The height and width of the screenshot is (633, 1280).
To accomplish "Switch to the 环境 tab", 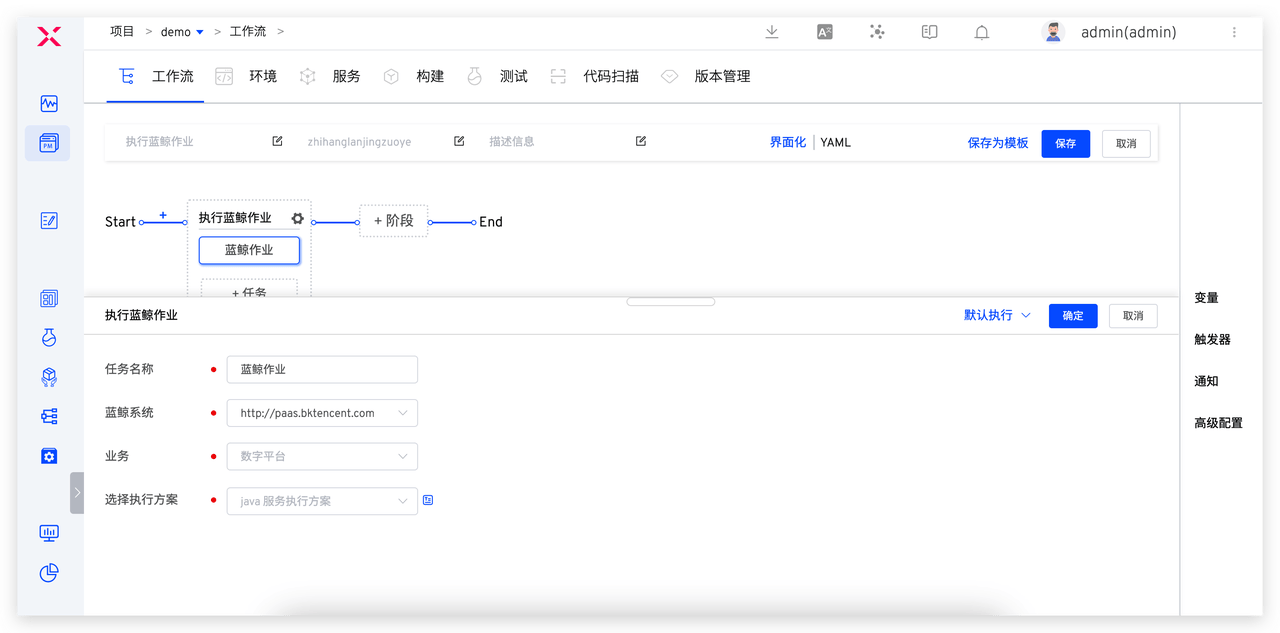I will click(x=246, y=76).
